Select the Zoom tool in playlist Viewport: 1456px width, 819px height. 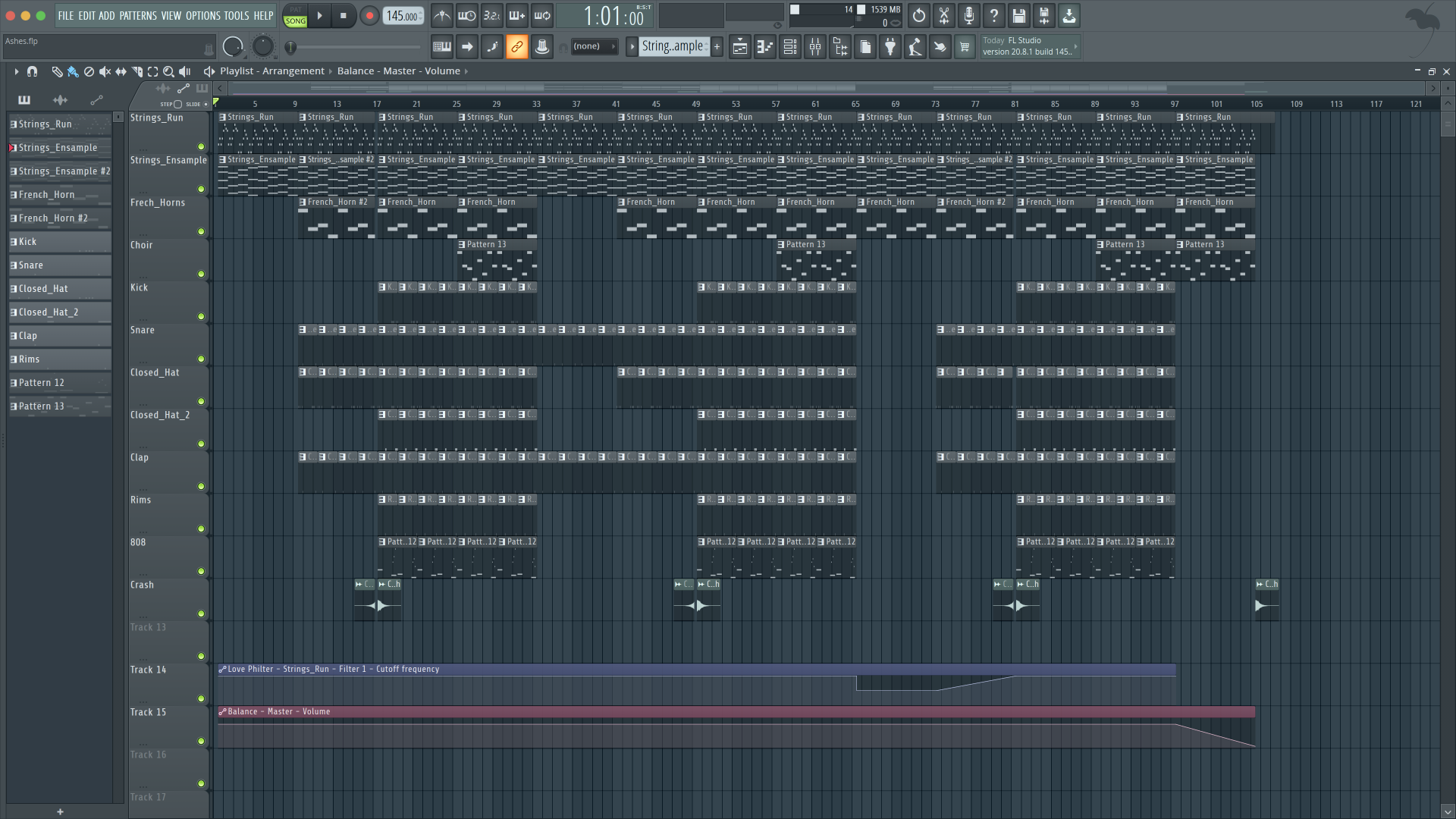point(168,71)
